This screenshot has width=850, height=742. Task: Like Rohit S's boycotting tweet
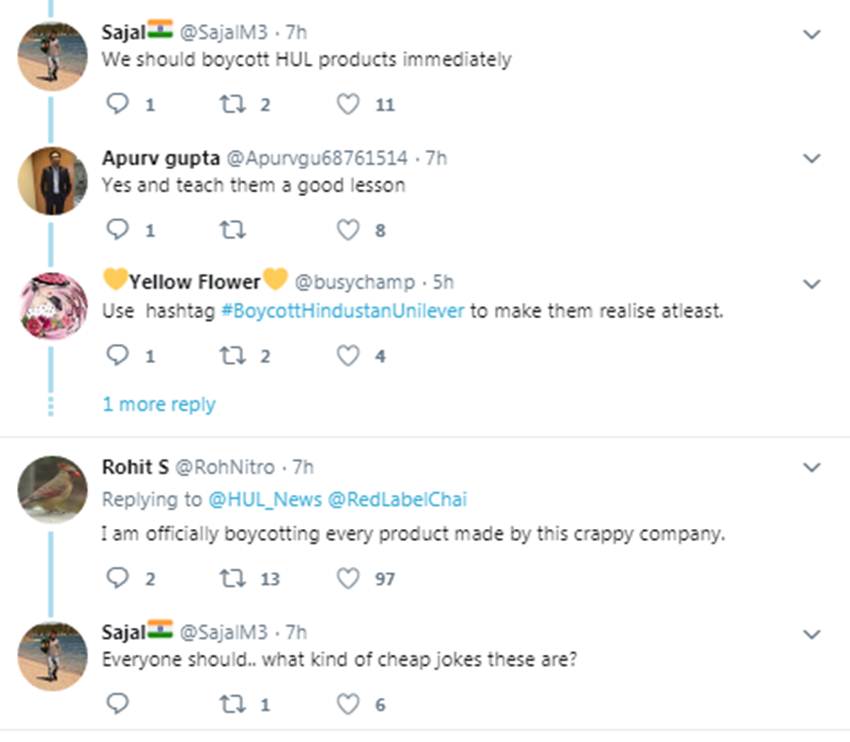coord(347,579)
